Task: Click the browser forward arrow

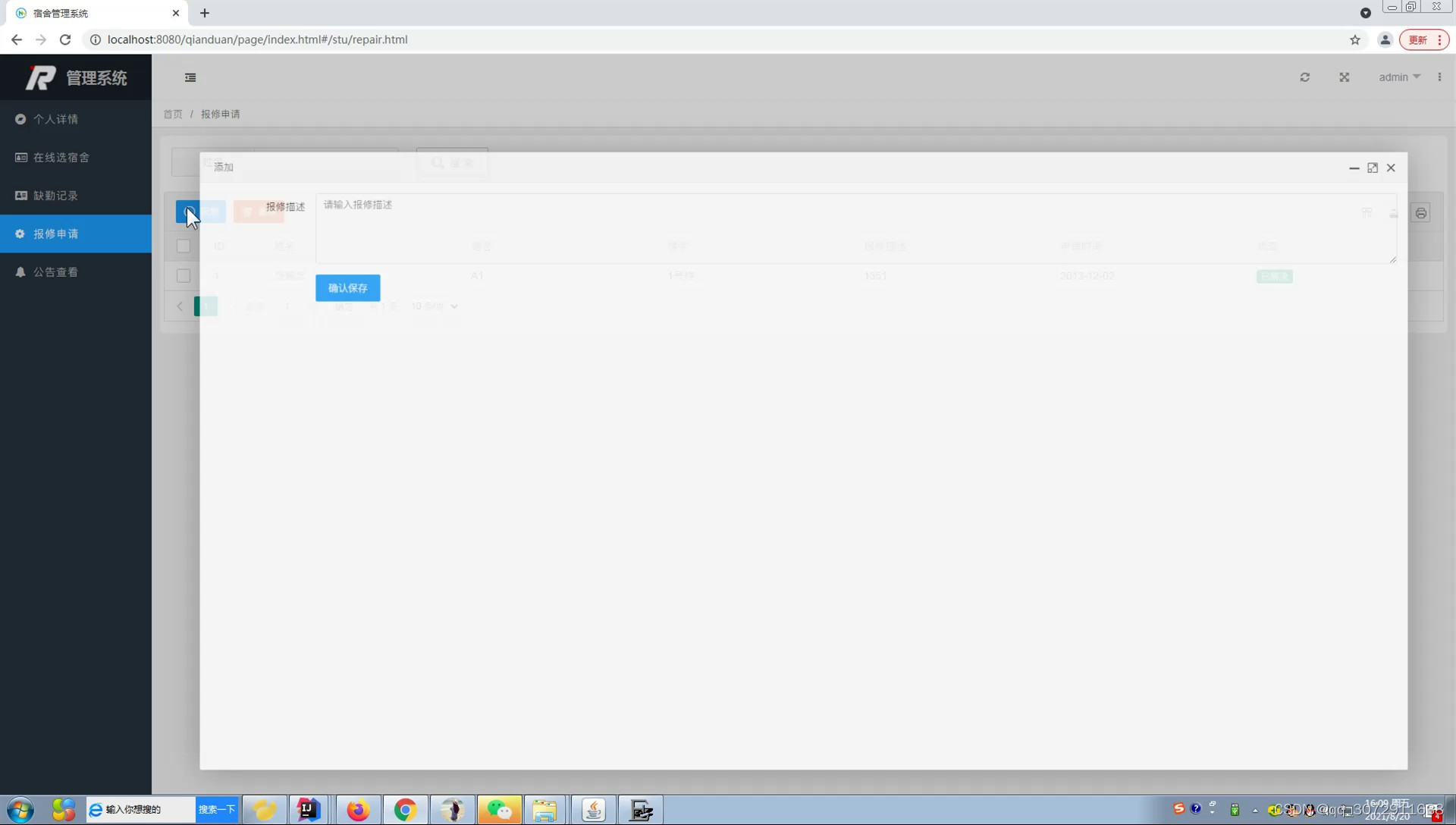Action: click(x=41, y=39)
